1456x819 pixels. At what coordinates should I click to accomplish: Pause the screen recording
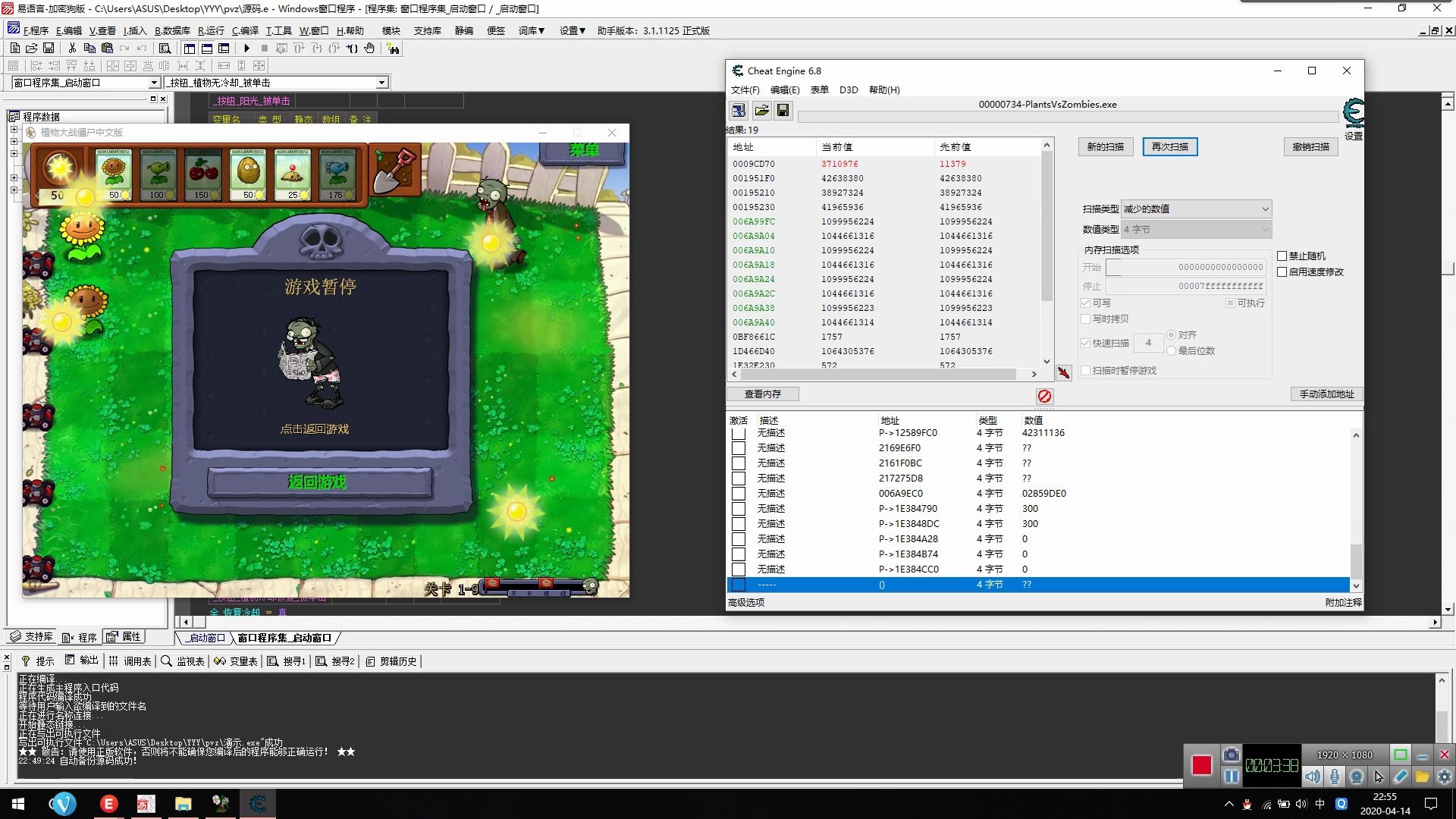1231,777
